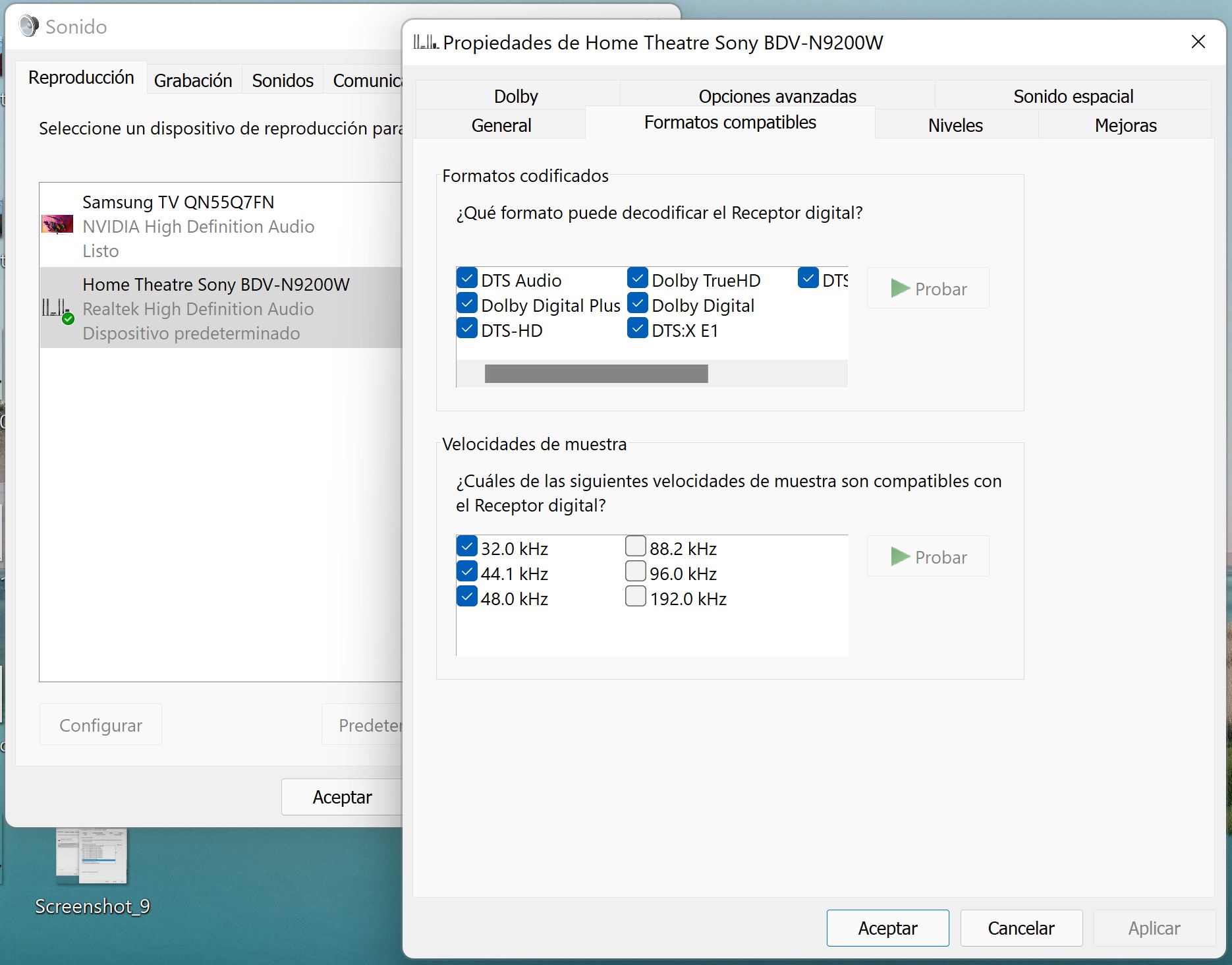Viewport: 1232px width, 965px height.
Task: Uncheck the DTS Audio format
Action: tap(467, 278)
